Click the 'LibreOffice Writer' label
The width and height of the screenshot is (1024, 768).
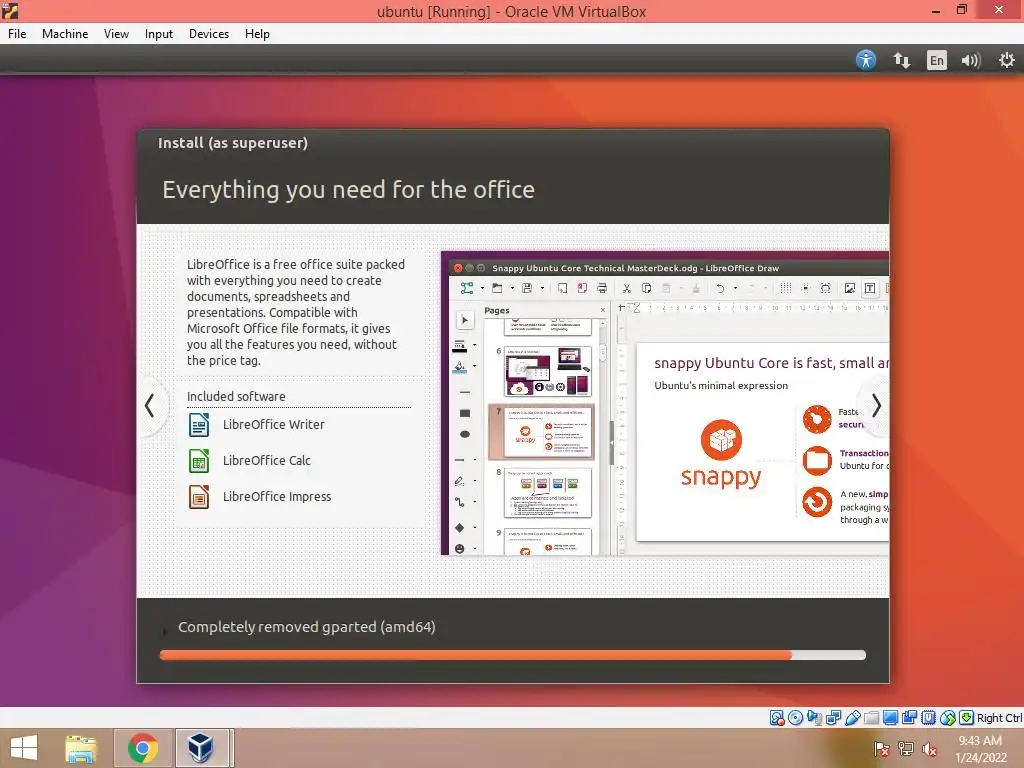274,424
